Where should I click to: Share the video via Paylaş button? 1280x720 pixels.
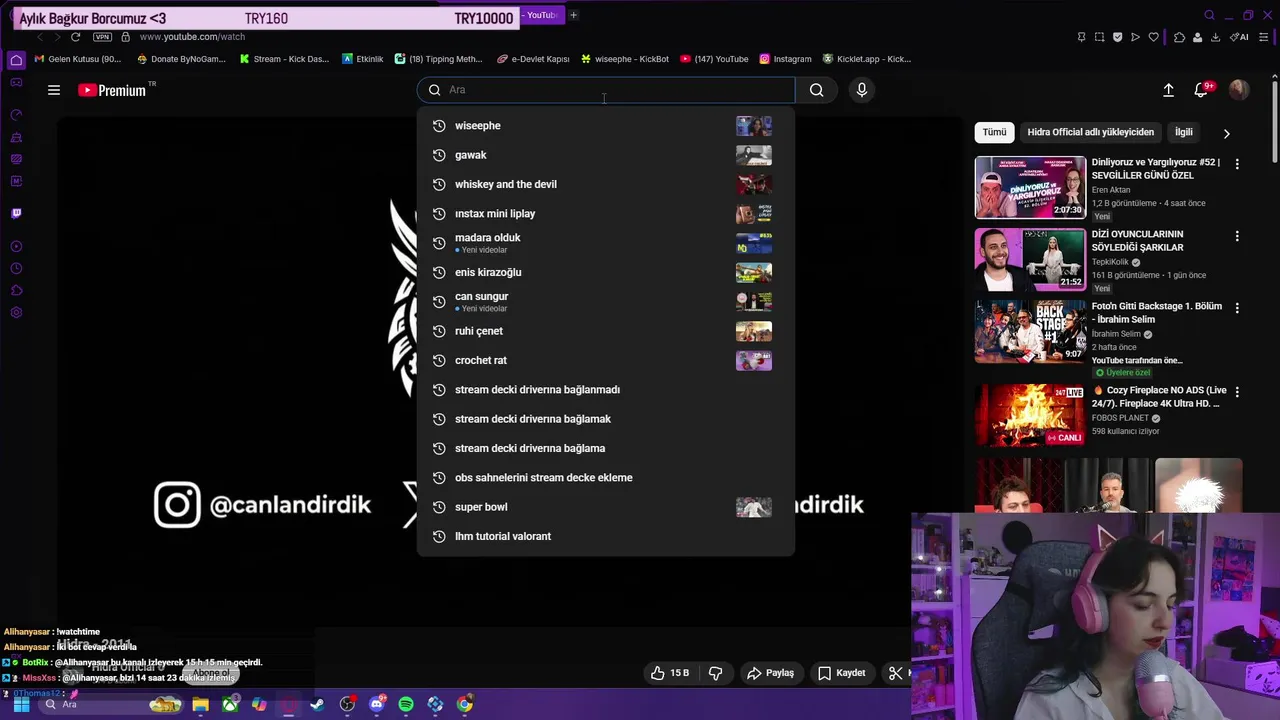(770, 673)
